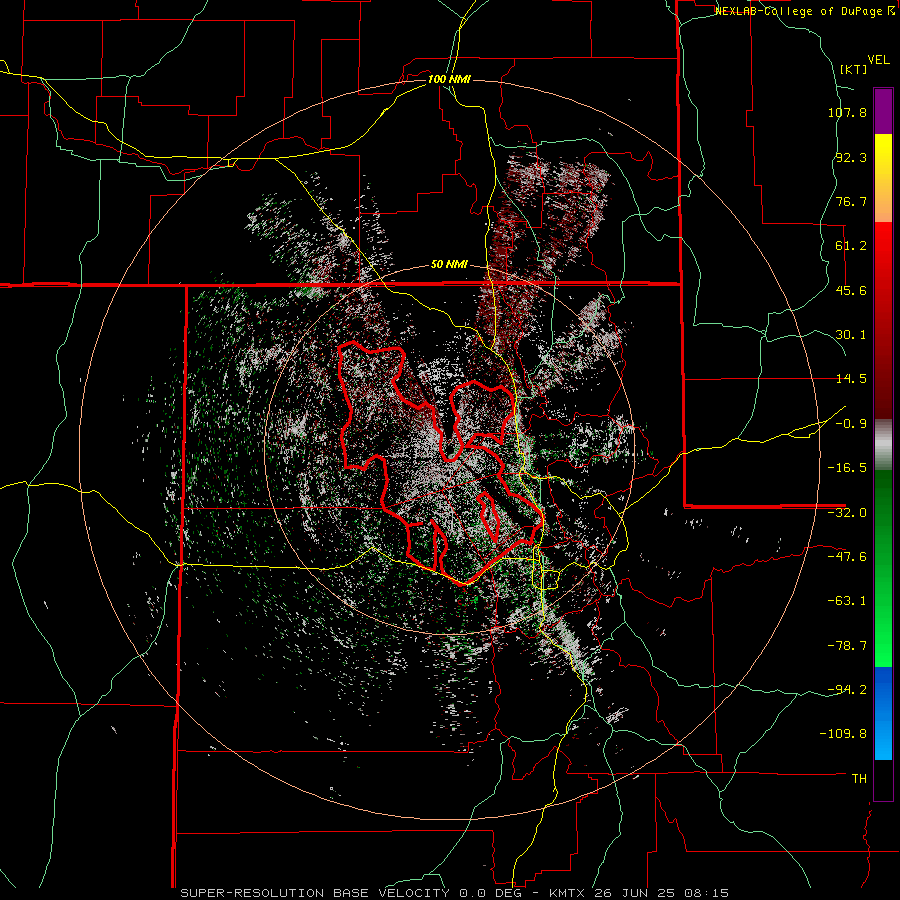Click the blue segment of the velocity color bar

(x=883, y=713)
